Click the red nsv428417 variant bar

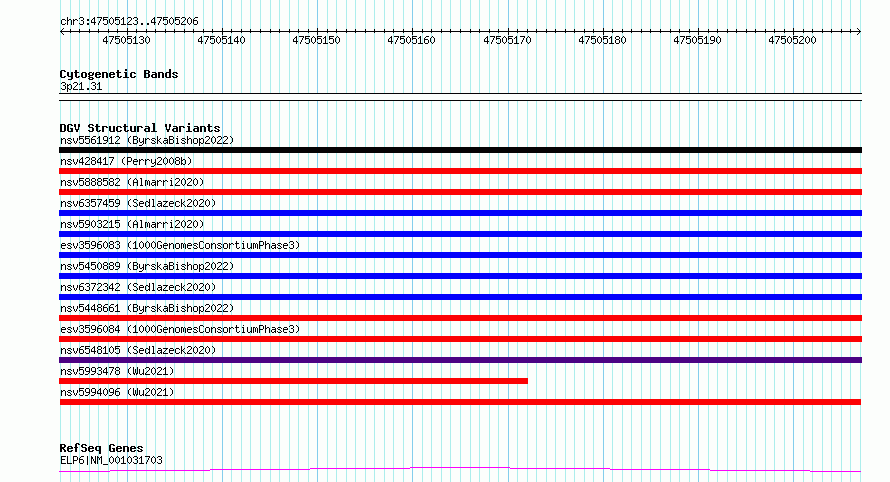(x=460, y=171)
